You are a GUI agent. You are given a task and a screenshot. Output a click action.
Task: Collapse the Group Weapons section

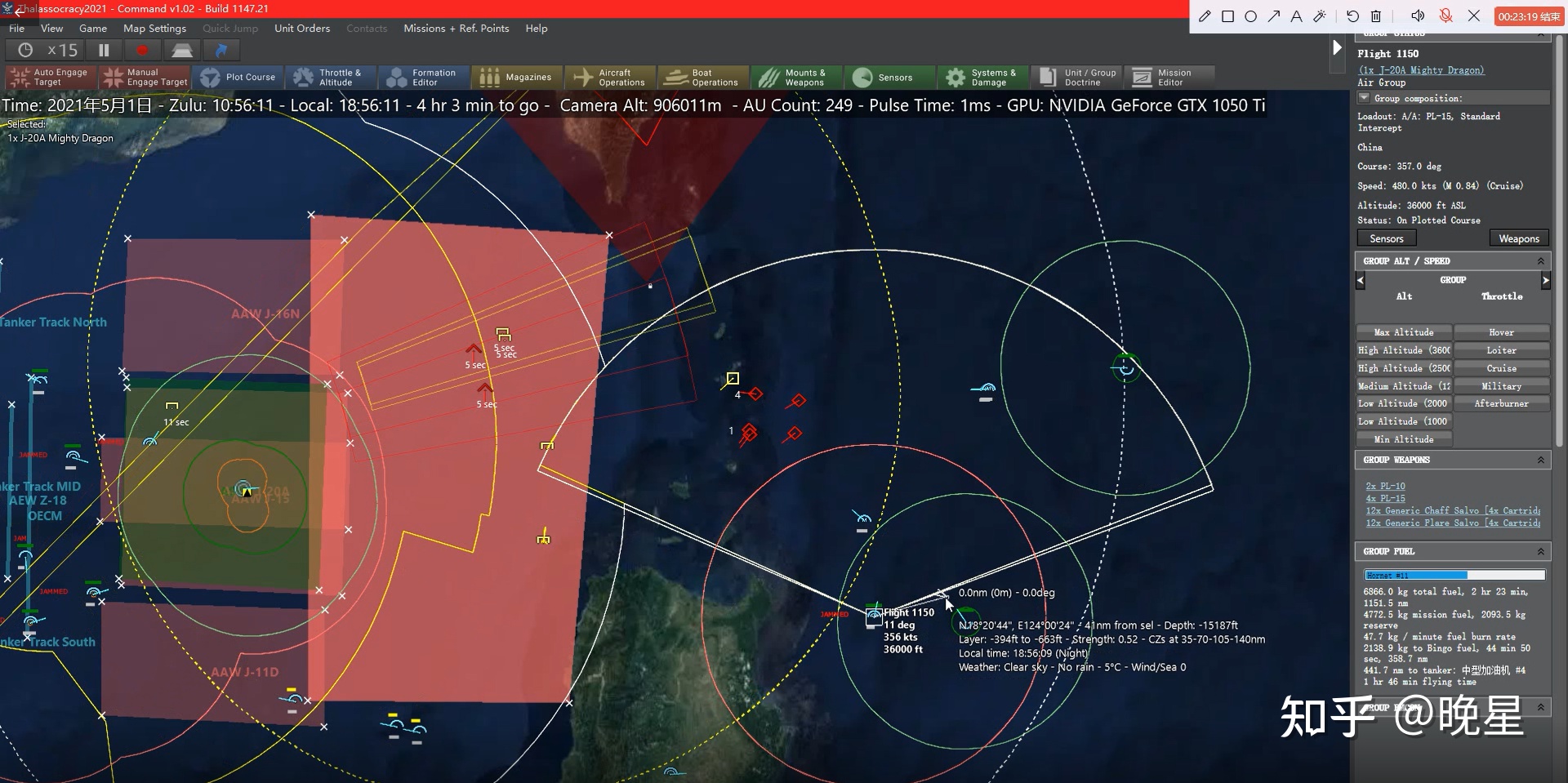[x=1540, y=460]
